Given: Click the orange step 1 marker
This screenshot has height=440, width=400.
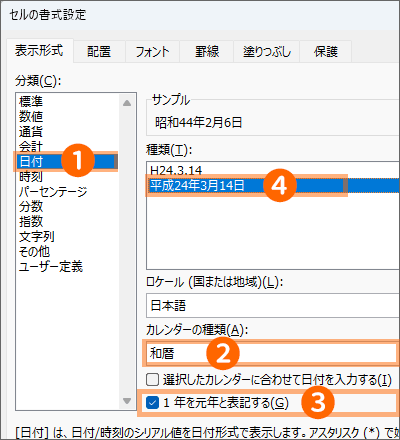Looking at the screenshot, I should 78,160.
